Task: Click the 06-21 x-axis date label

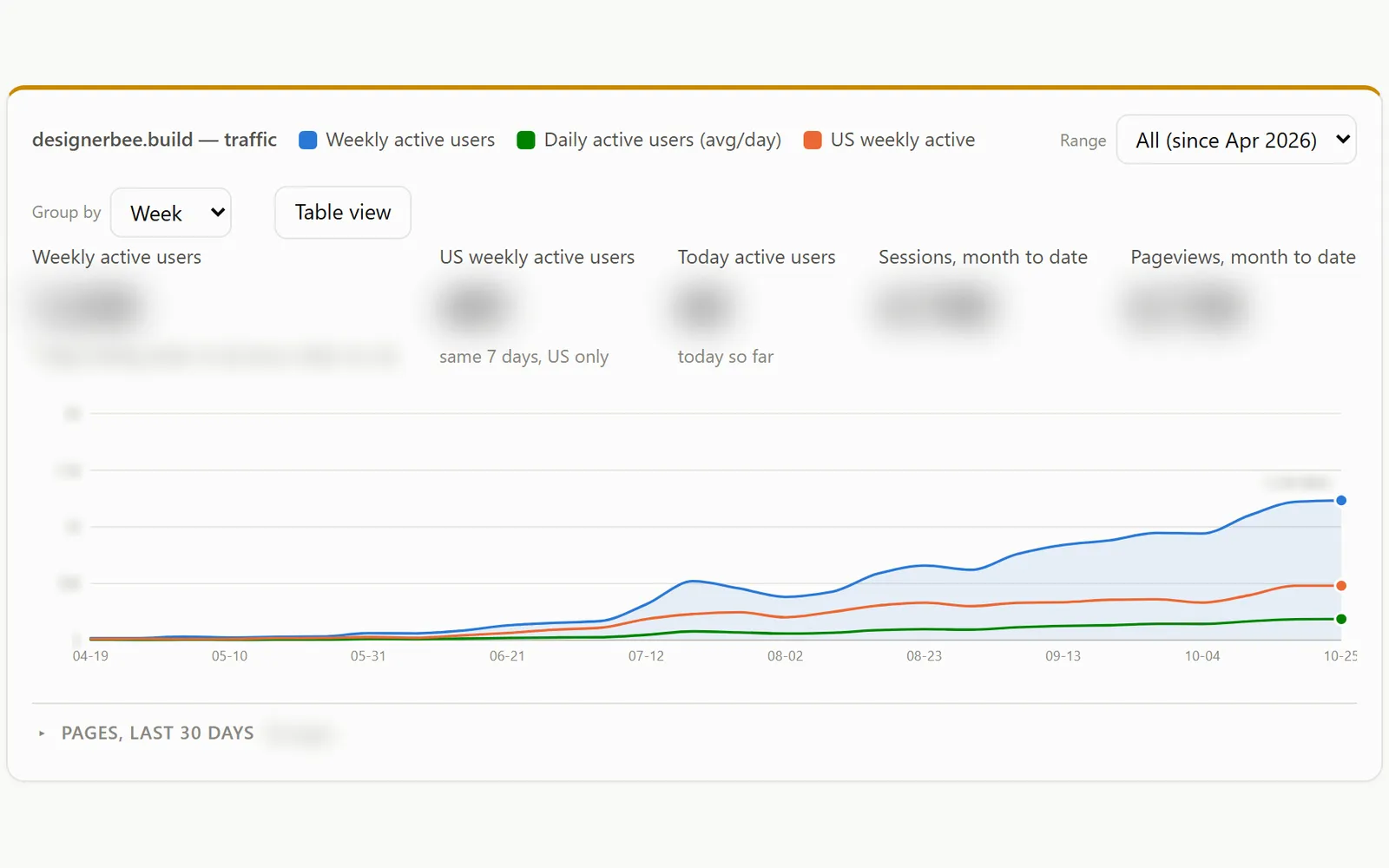Action: pyautogui.click(x=507, y=656)
